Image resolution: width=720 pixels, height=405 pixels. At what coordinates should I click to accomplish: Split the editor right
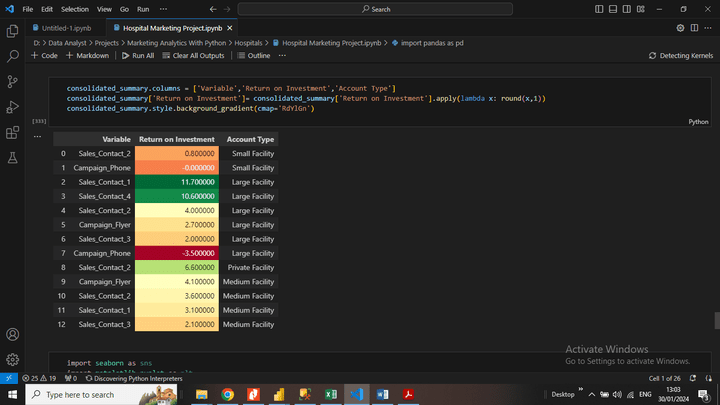(694, 28)
